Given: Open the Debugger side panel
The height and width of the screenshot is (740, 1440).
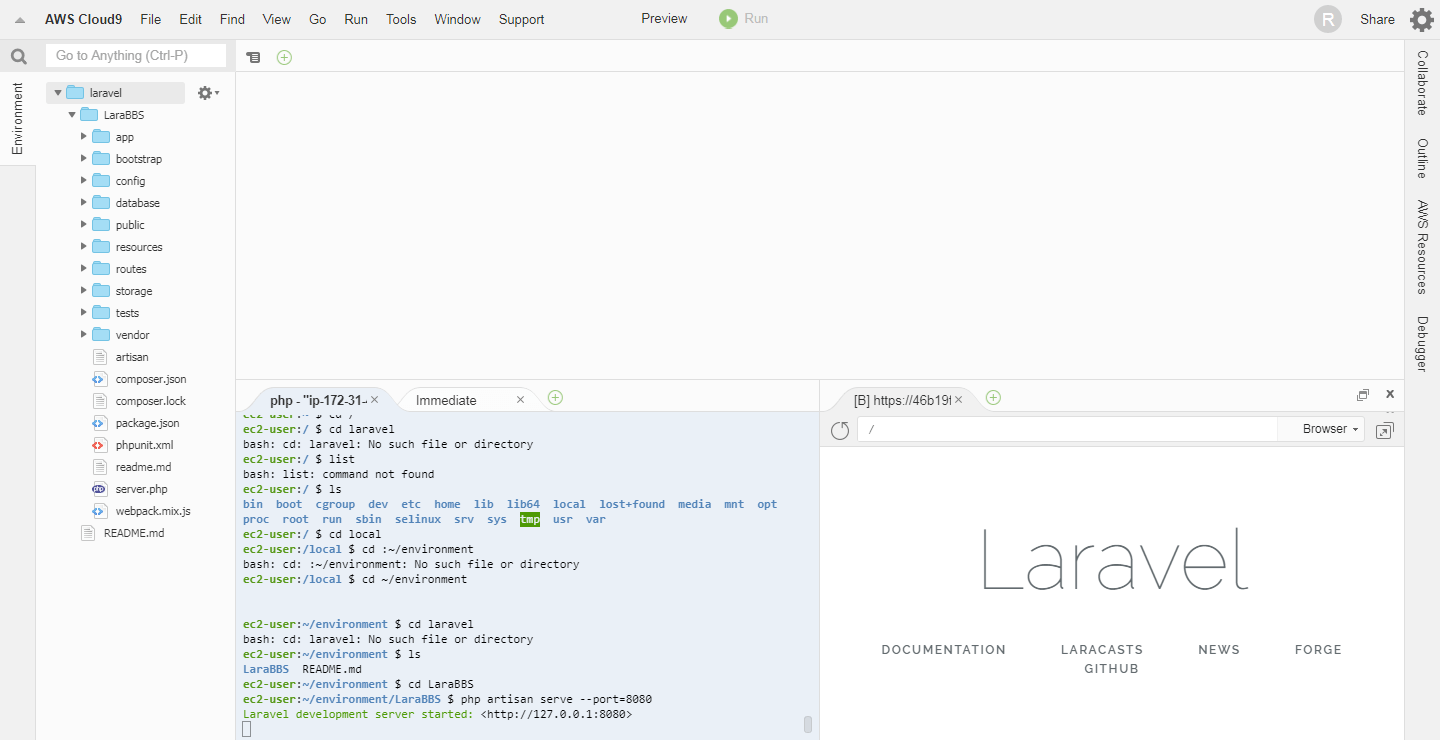Looking at the screenshot, I should [x=1422, y=344].
